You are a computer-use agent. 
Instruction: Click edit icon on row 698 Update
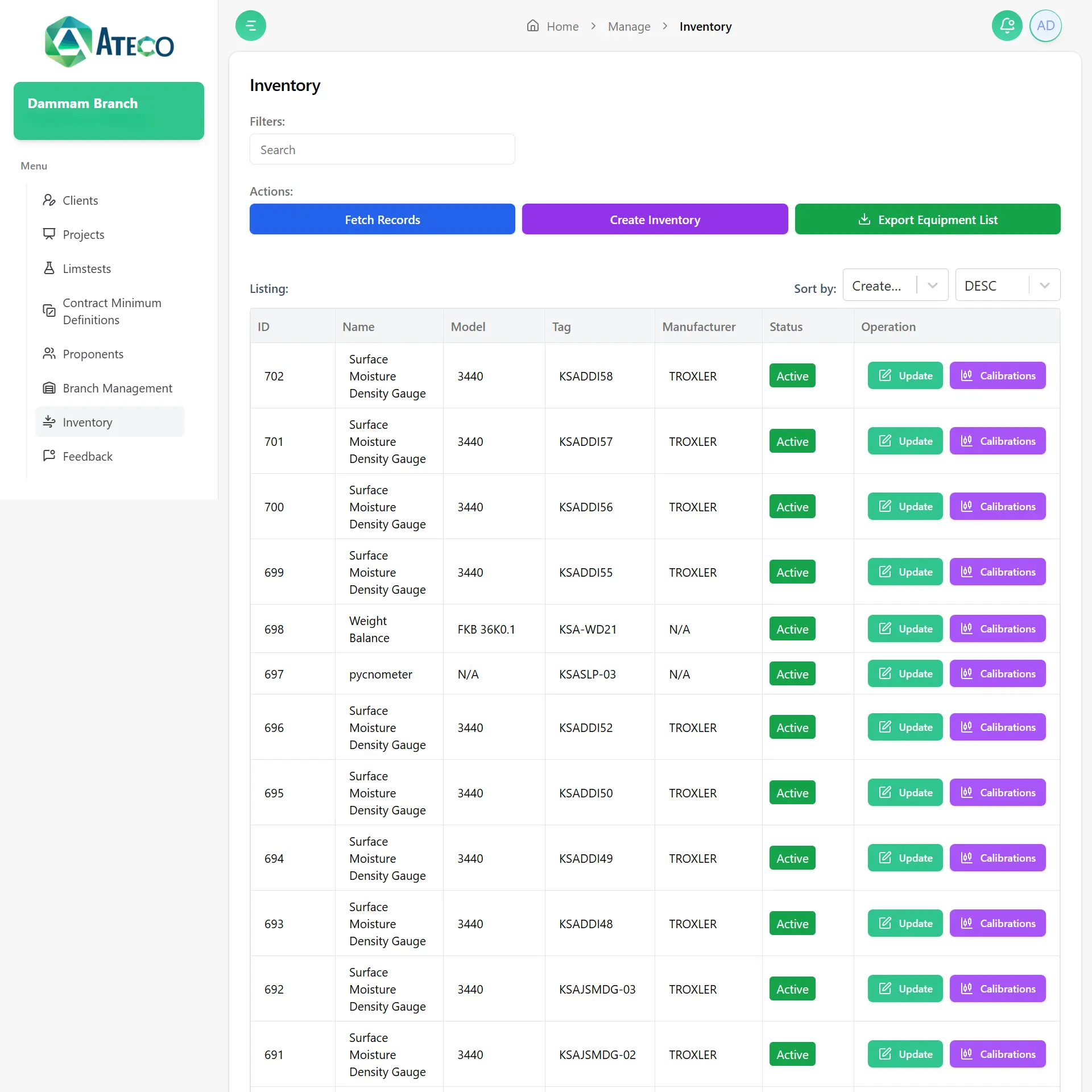(x=885, y=628)
